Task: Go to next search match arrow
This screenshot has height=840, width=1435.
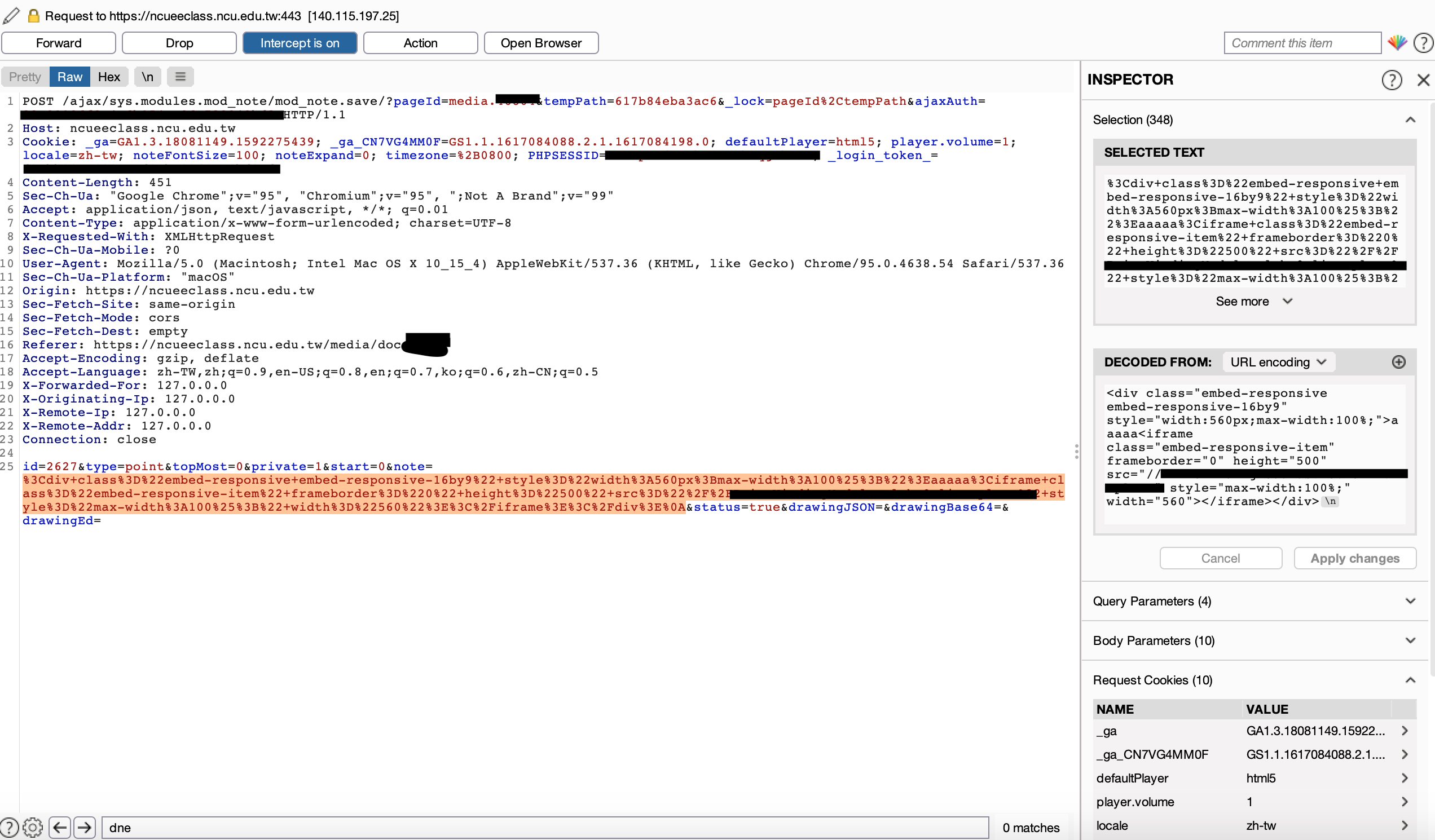Action: click(84, 827)
